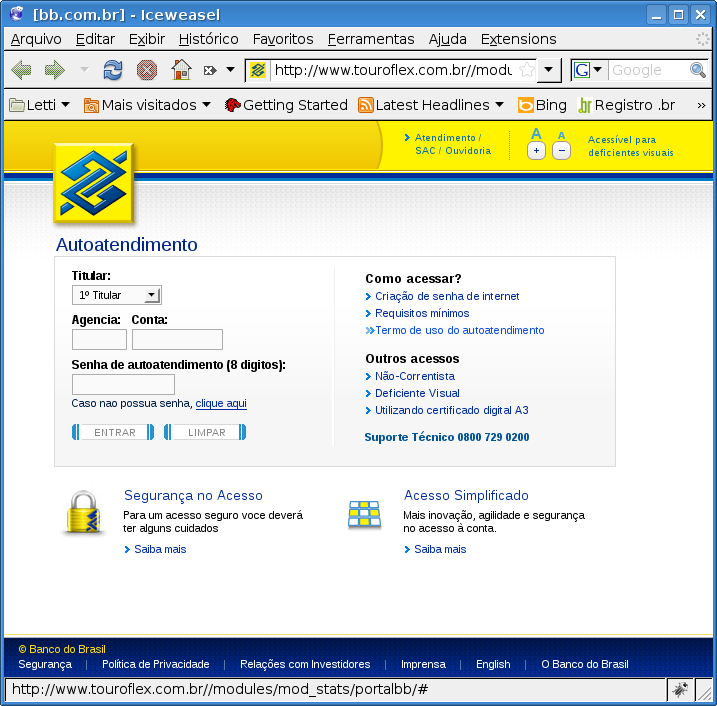This screenshot has height=706, width=717.
Task: Click the search magnifier icon
Action: pyautogui.click(x=698, y=70)
